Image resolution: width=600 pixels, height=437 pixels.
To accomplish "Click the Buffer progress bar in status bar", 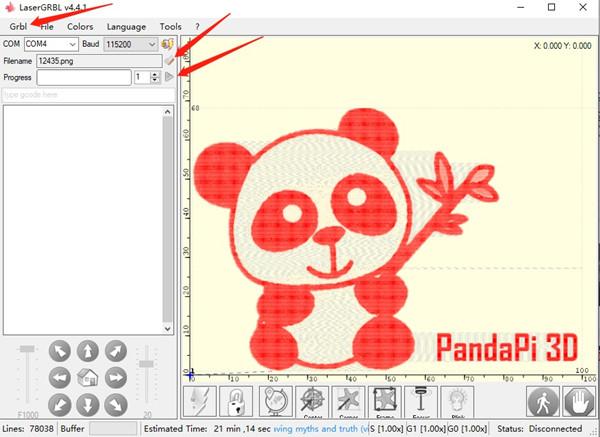I will 113,429.
